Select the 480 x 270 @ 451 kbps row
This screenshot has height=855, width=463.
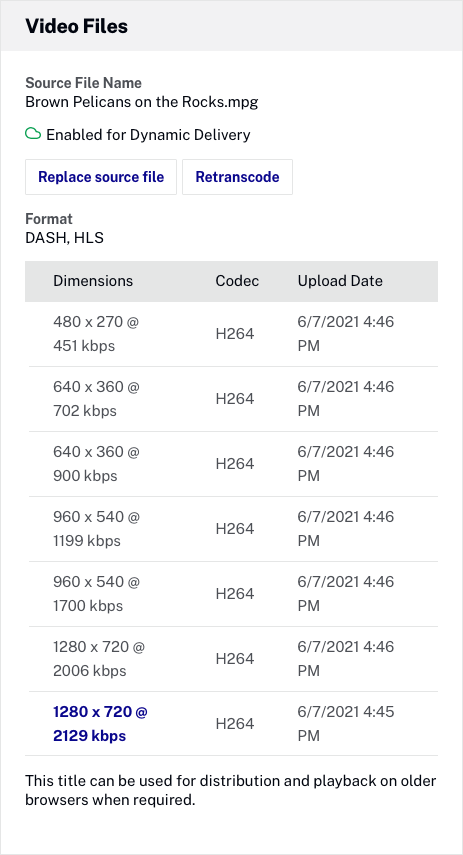(231, 334)
